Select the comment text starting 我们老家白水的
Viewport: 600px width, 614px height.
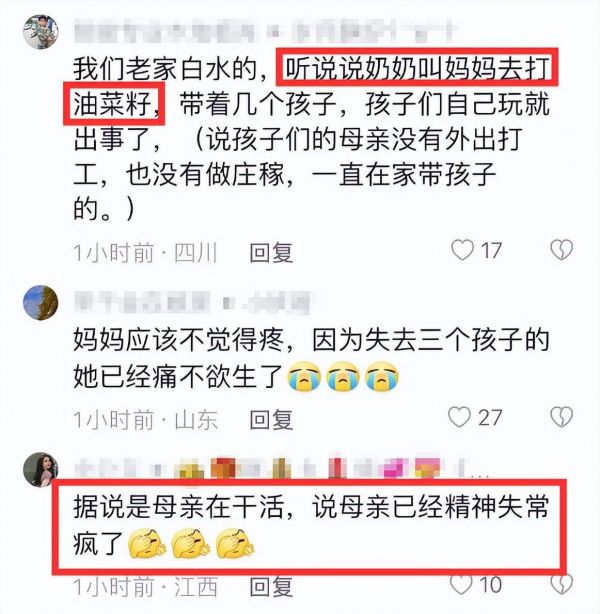click(312, 138)
